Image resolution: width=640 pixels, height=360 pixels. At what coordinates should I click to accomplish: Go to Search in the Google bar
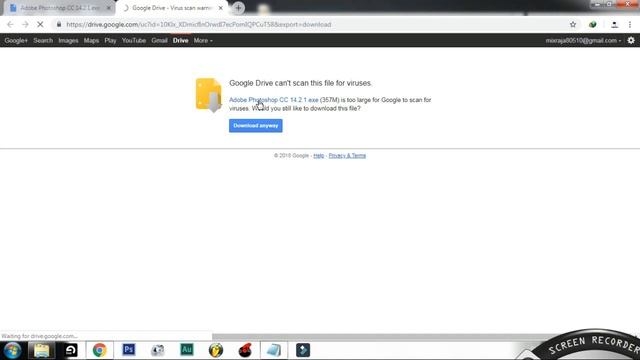click(x=43, y=40)
